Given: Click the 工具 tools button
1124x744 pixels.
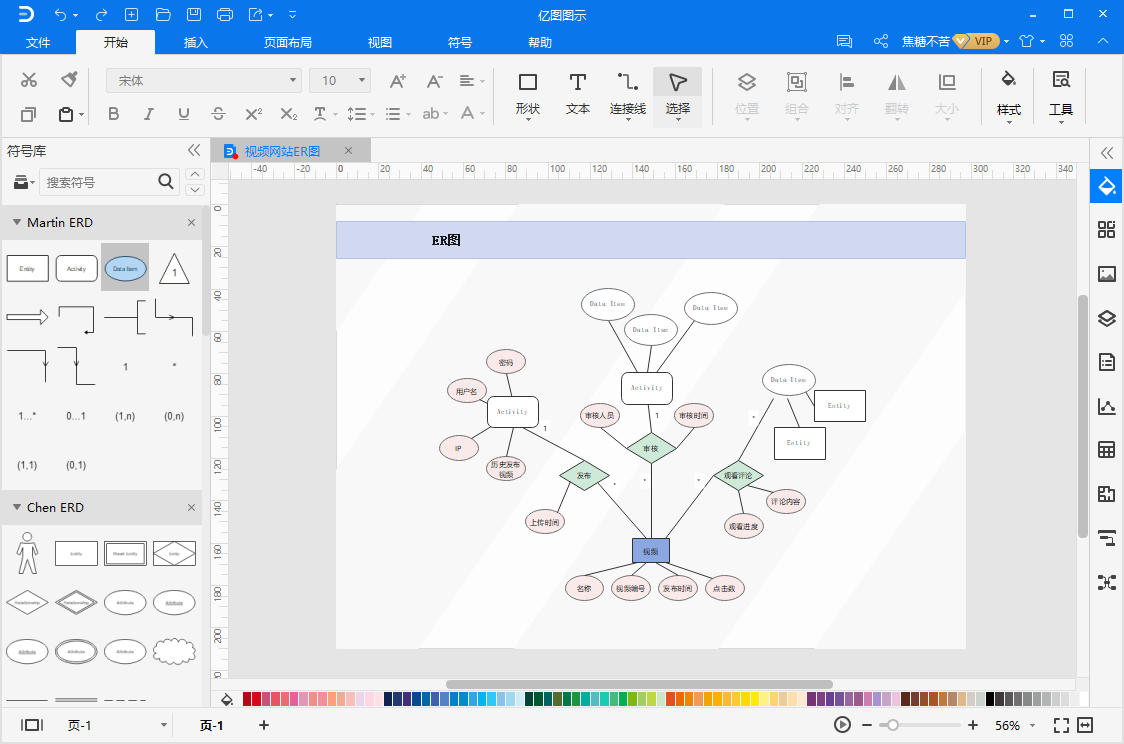Looking at the screenshot, I should point(1060,93).
